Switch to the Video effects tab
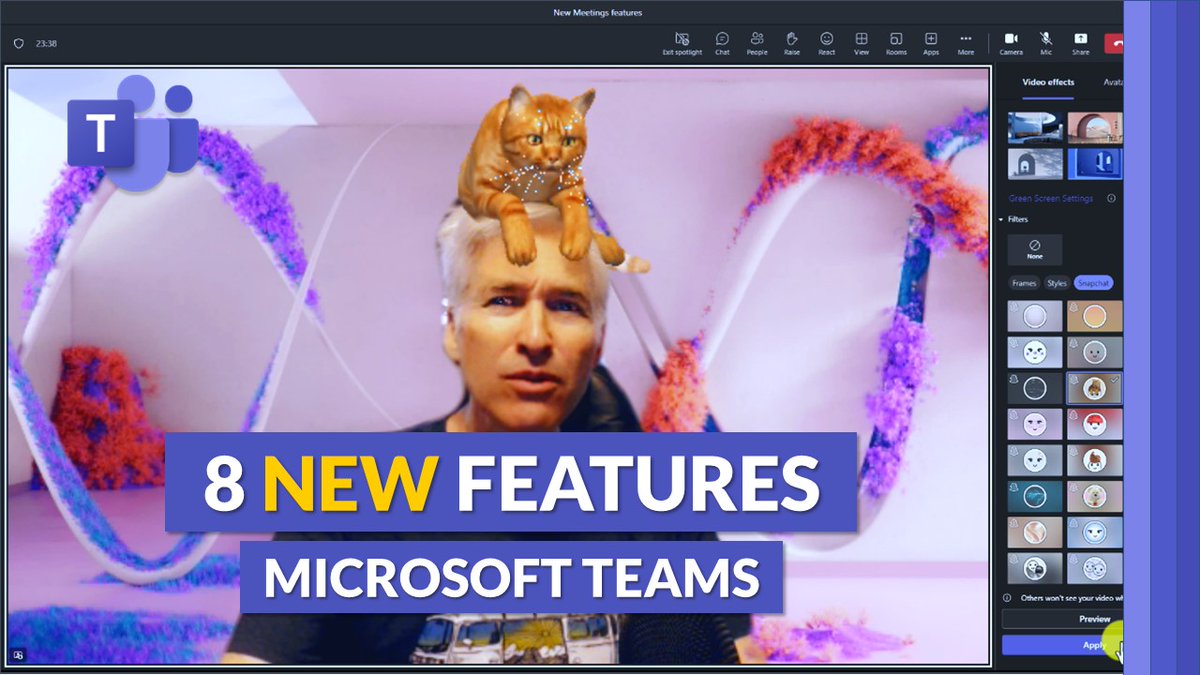This screenshot has height=675, width=1200. (1047, 82)
